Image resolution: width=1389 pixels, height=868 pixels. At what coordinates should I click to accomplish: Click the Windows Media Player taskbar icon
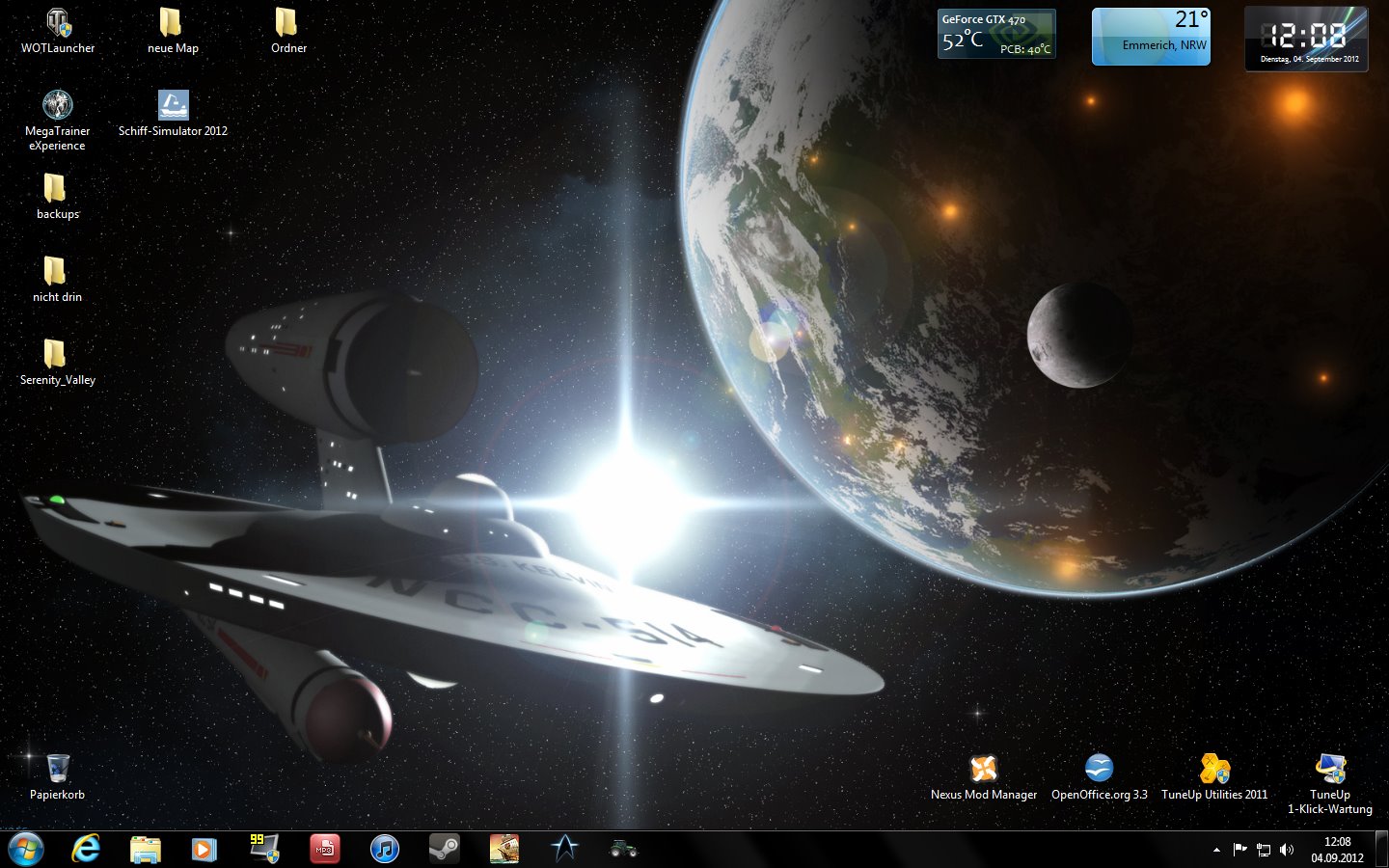tap(204, 849)
